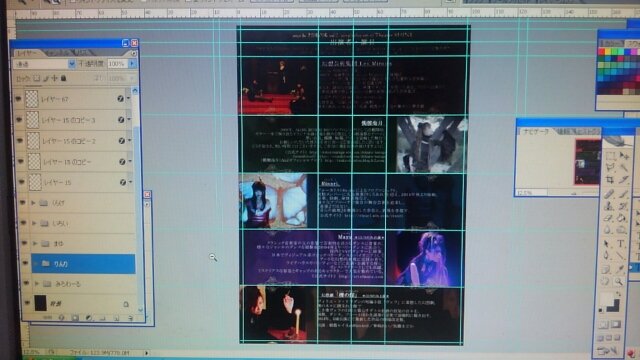
Task: Select the Paint Bucket tool
Action: click(622, 218)
